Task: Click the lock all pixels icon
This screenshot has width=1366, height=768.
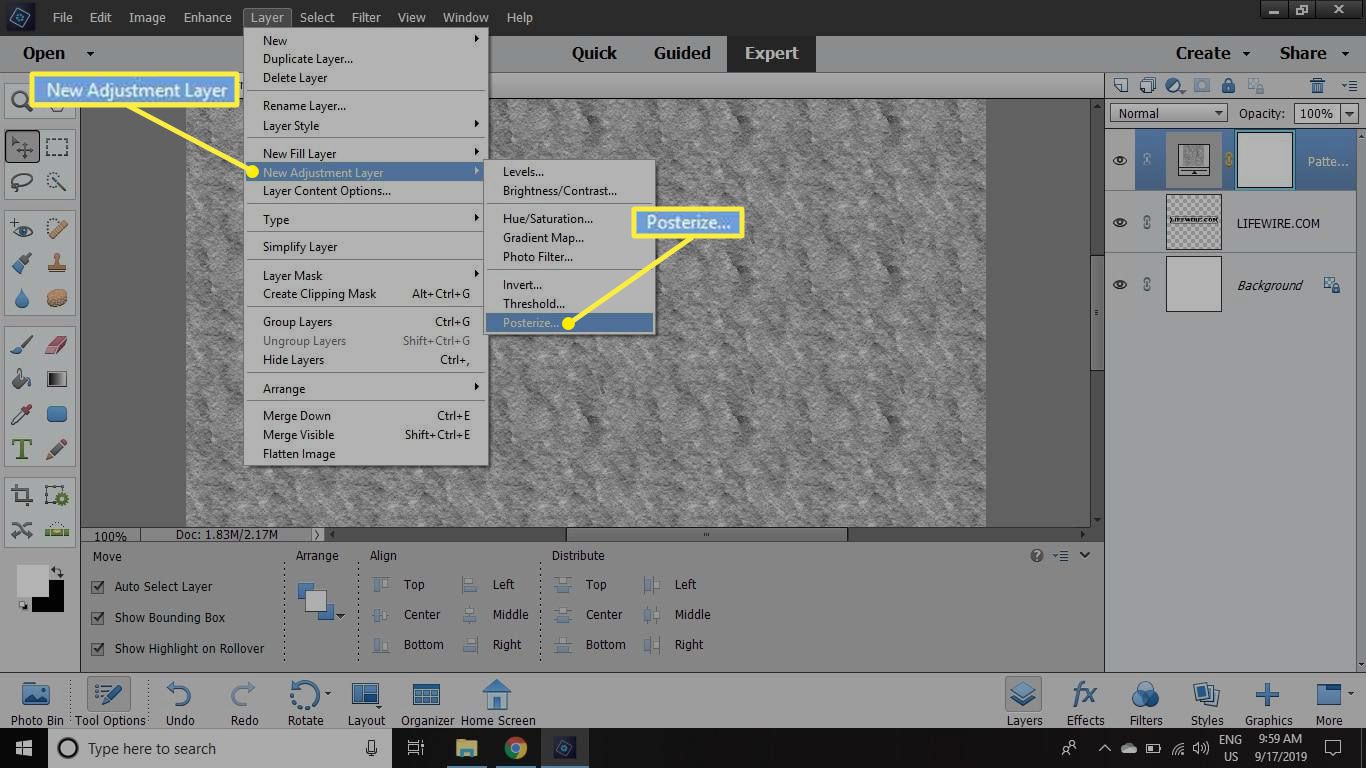Action: click(1228, 86)
